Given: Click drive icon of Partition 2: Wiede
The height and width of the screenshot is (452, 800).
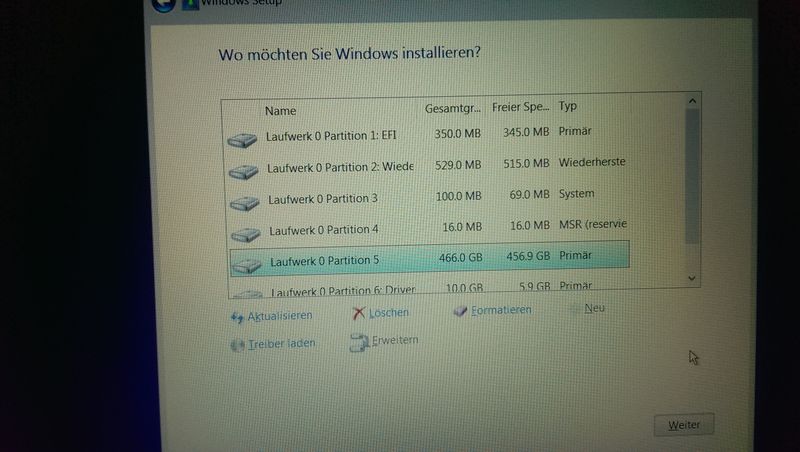Looking at the screenshot, I should tap(243, 172).
